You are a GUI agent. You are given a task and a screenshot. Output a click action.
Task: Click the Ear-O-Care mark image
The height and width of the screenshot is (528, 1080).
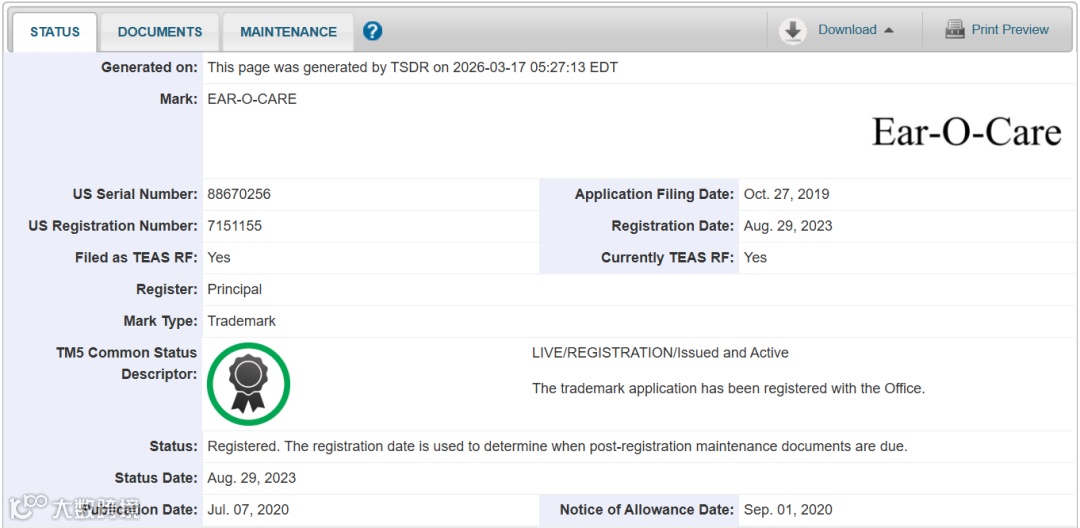click(x=966, y=132)
